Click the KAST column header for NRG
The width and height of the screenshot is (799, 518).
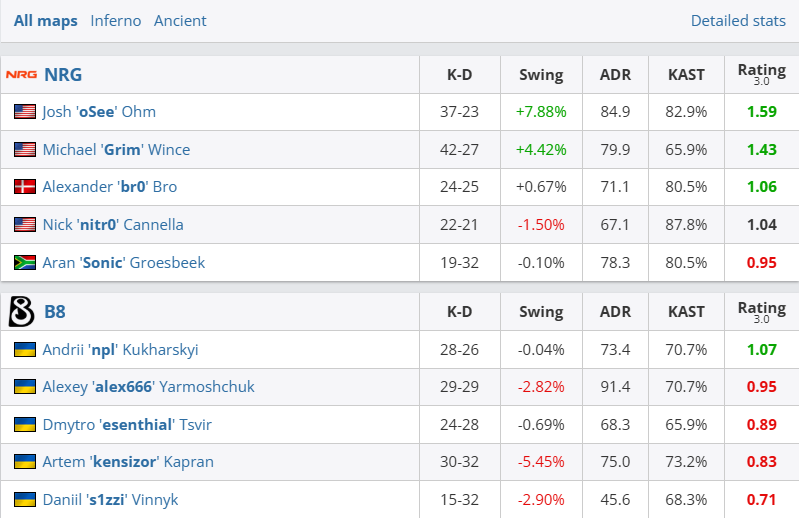(x=686, y=75)
